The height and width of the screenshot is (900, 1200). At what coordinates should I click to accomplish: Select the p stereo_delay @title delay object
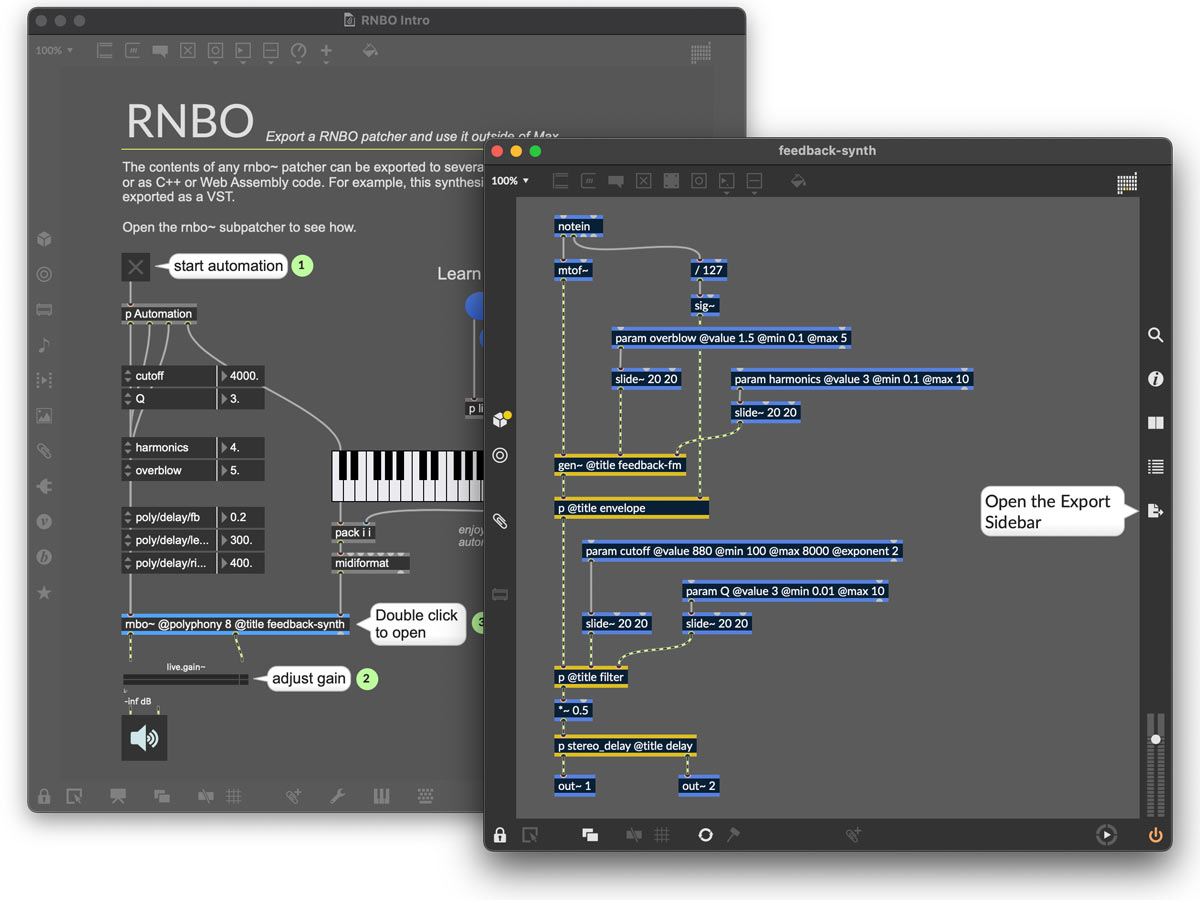point(626,745)
